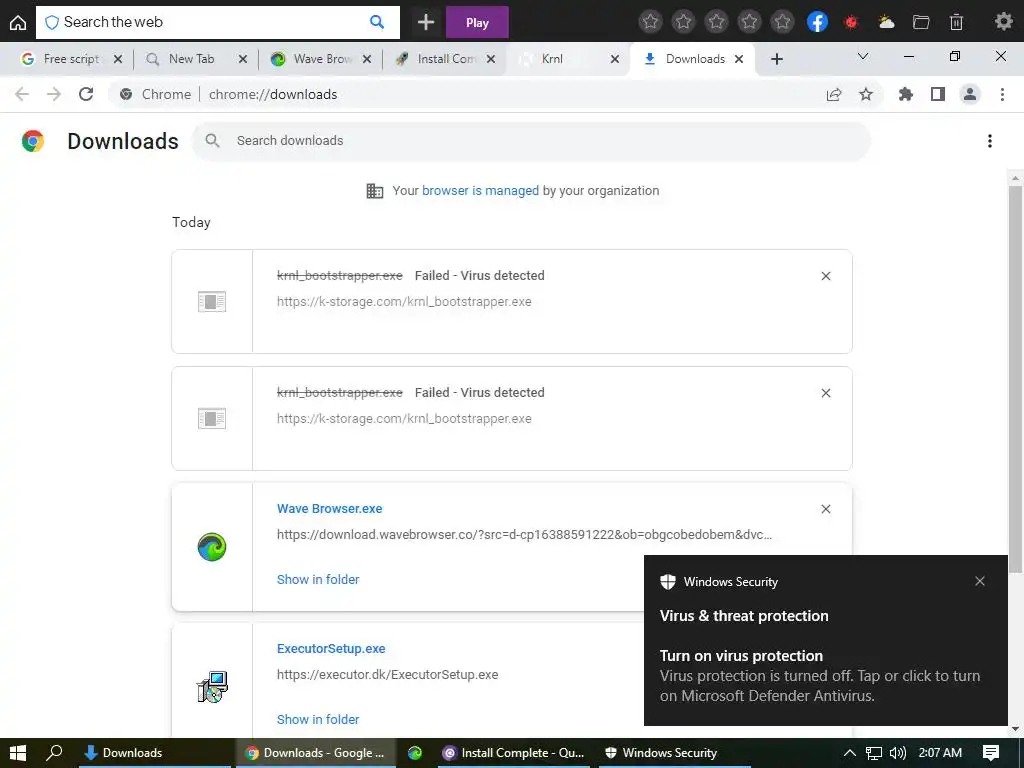Click the trash bin icon in top bar
Viewport: 1024px width, 768px height.
point(956,22)
